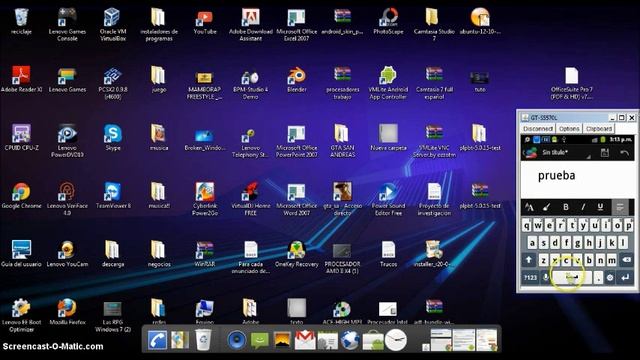Tap the keyboard settings gear key
The image size is (640, 360).
pos(610,278)
